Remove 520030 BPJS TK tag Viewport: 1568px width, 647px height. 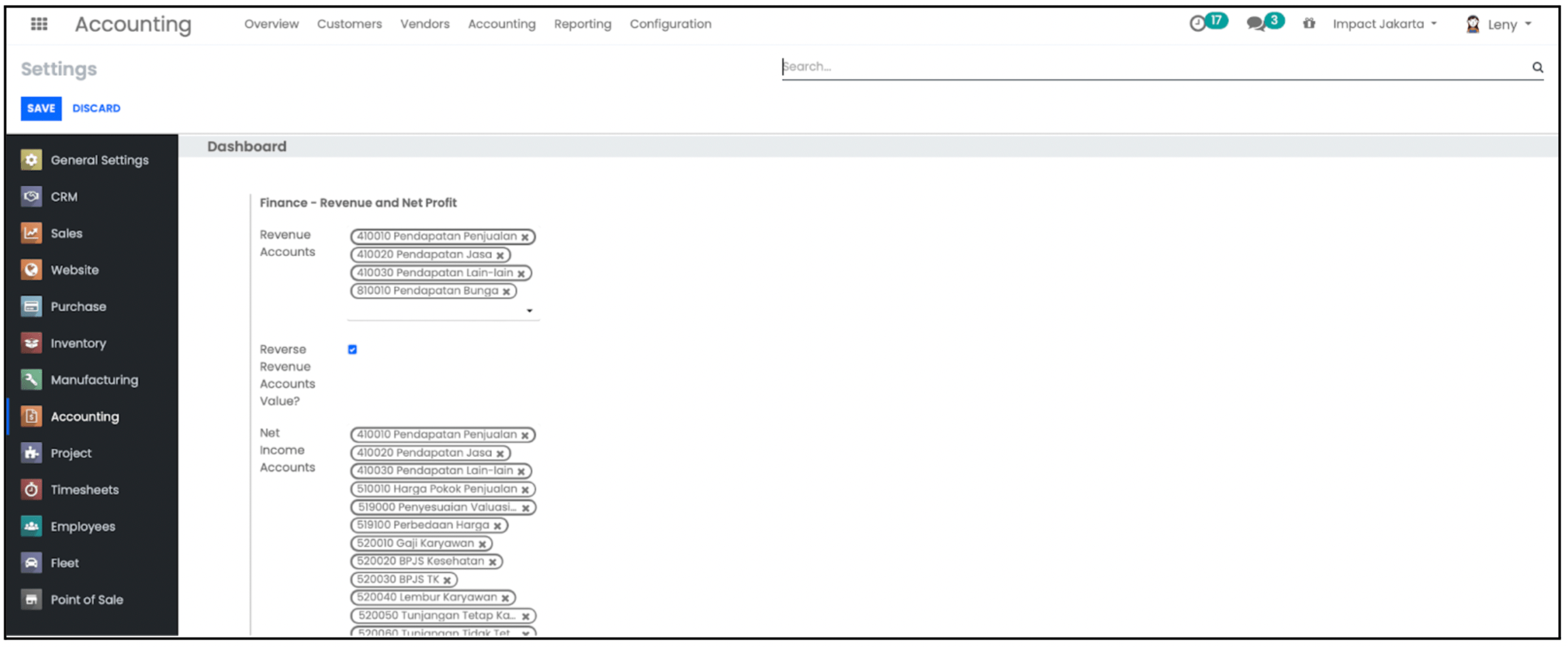click(447, 580)
